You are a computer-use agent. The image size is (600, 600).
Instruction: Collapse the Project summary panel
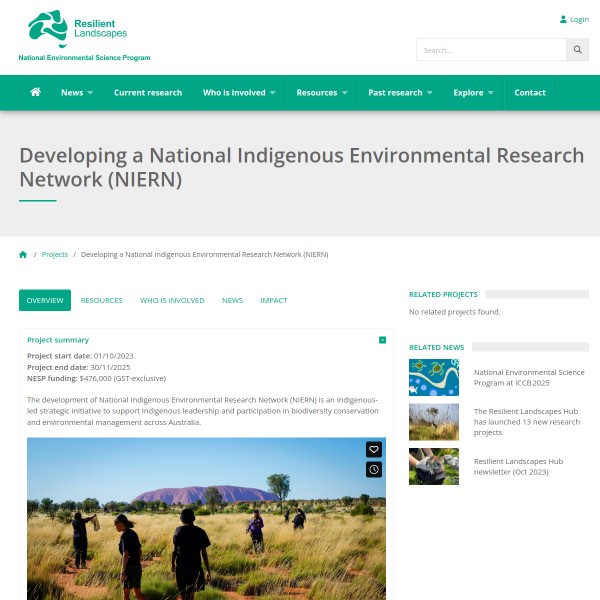click(x=382, y=340)
